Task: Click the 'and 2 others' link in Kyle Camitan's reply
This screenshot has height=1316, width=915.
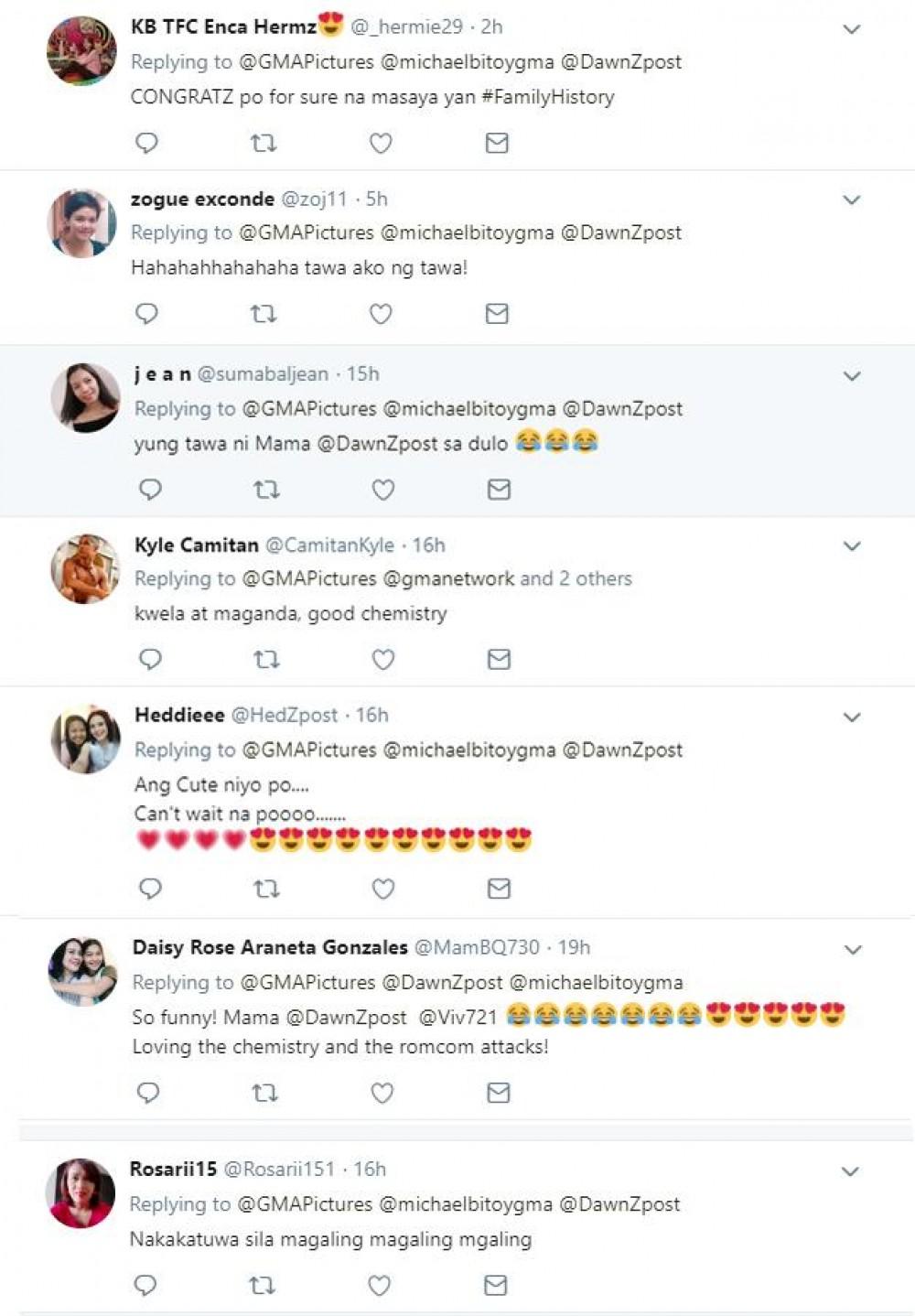Action: (x=576, y=578)
